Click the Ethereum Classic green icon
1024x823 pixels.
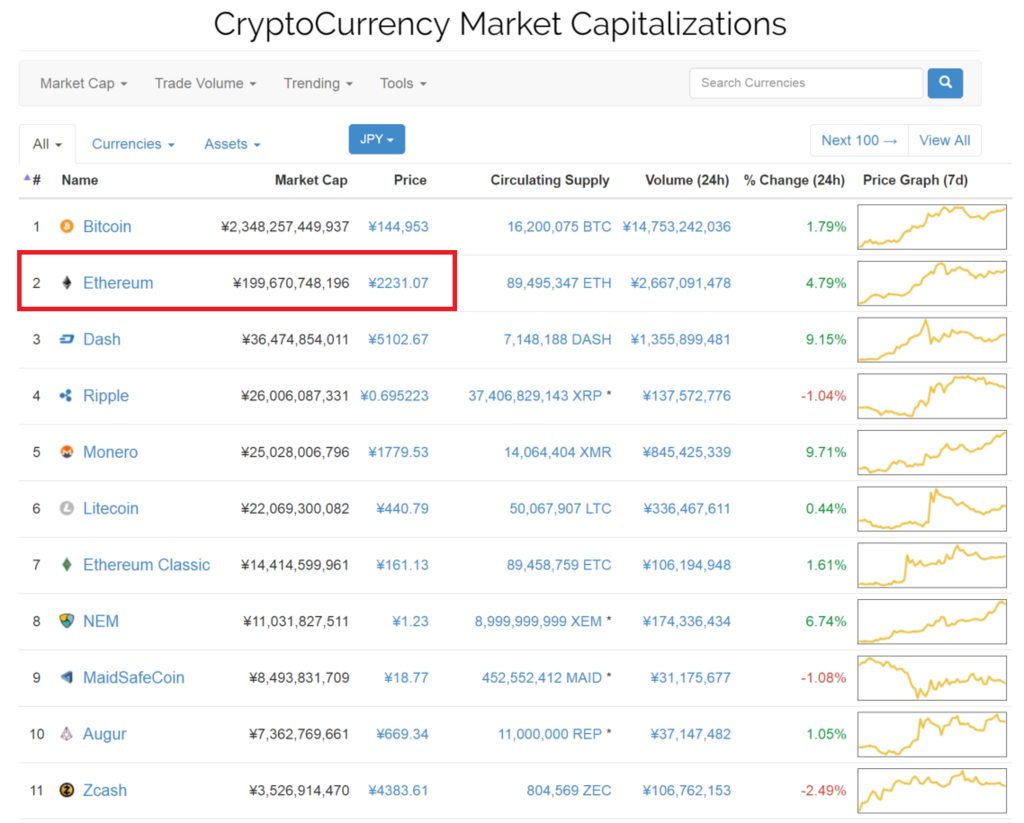tap(67, 564)
